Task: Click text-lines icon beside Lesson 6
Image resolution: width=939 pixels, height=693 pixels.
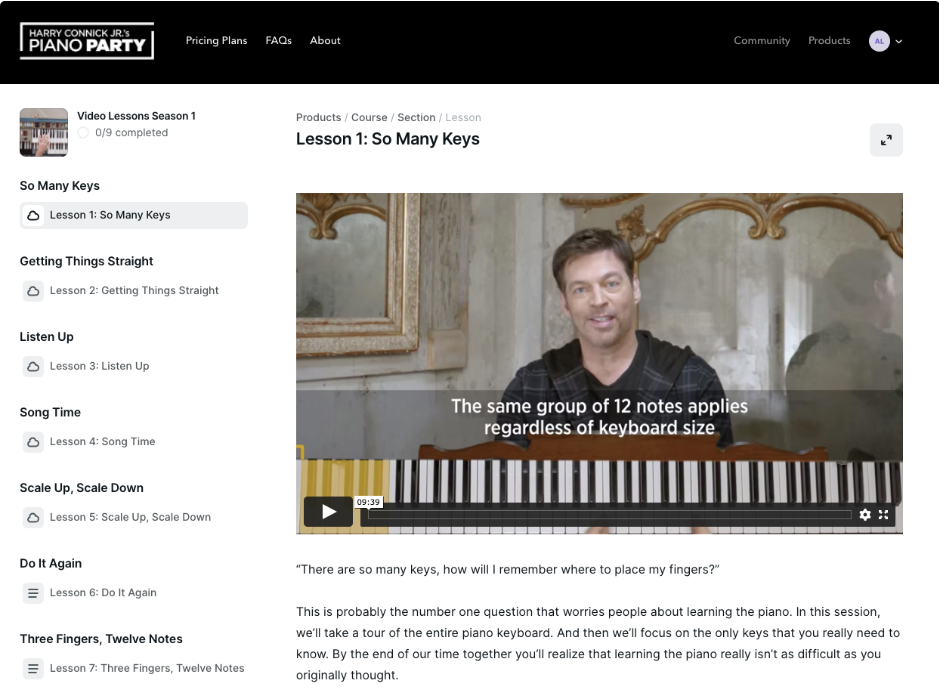Action: pos(34,593)
